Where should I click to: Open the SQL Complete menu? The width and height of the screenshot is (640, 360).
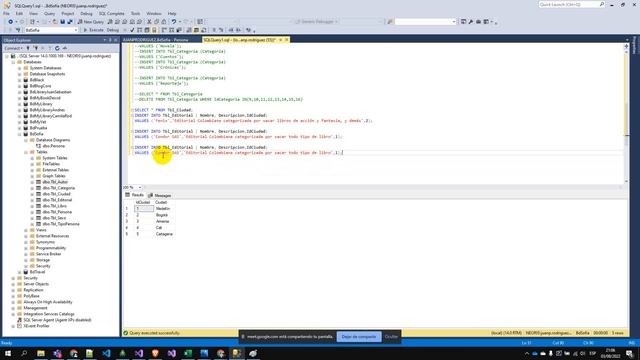coord(111,13)
